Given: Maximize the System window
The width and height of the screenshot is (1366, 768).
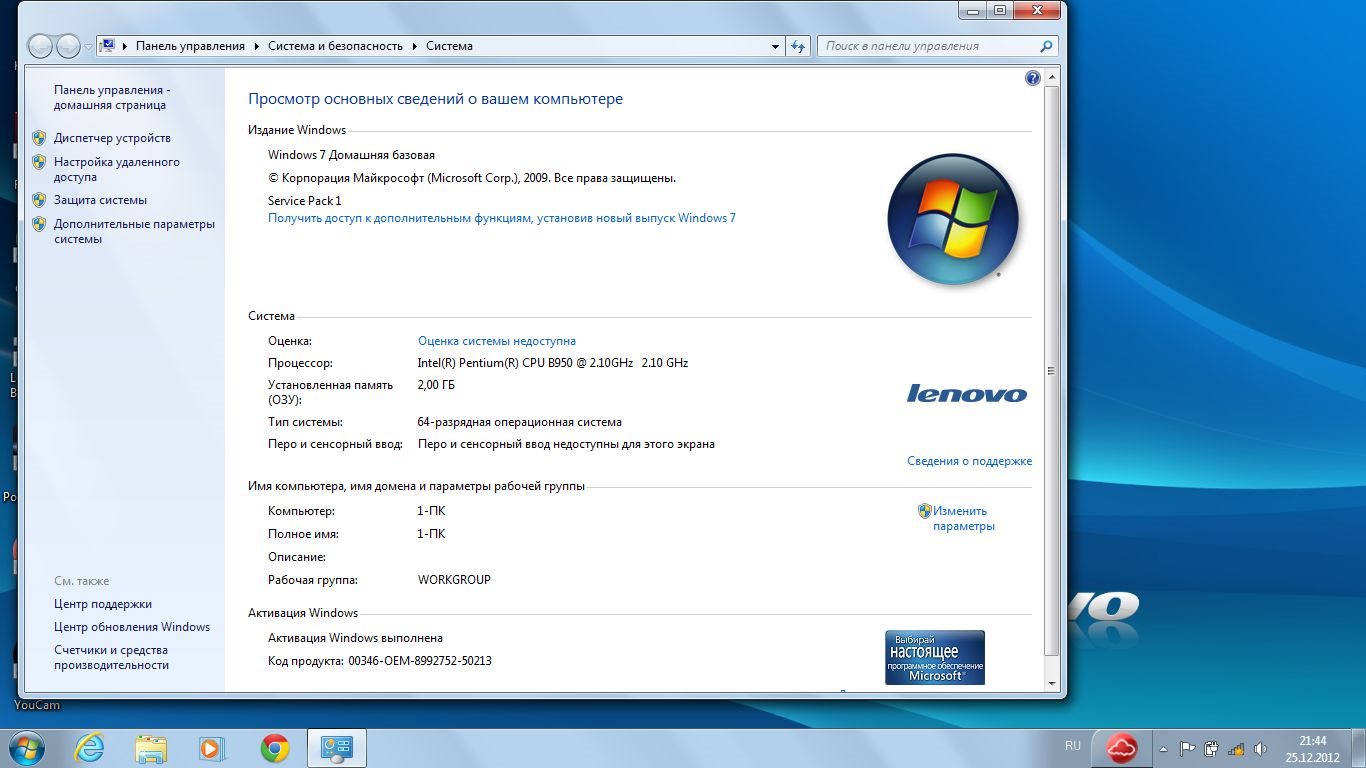Looking at the screenshot, I should tap(999, 9).
